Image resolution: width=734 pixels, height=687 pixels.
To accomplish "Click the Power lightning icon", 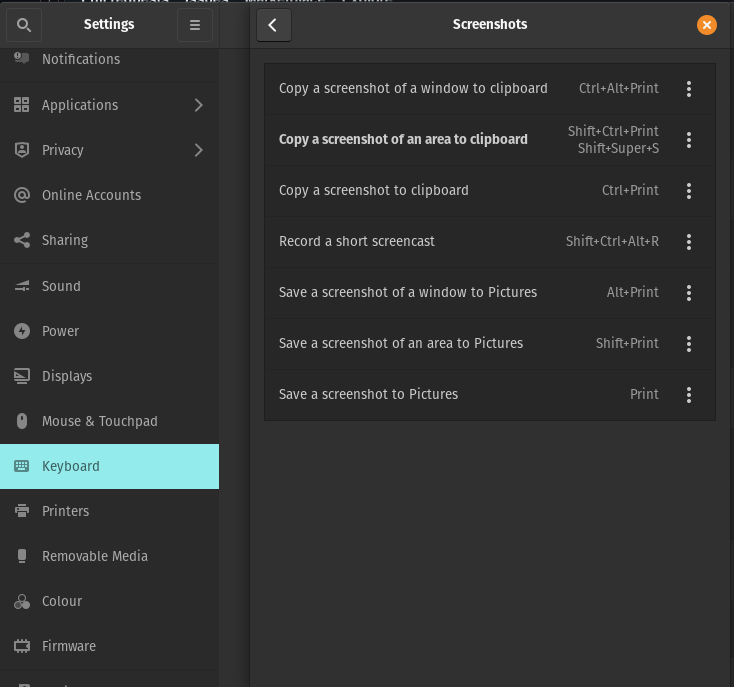I will (22, 331).
